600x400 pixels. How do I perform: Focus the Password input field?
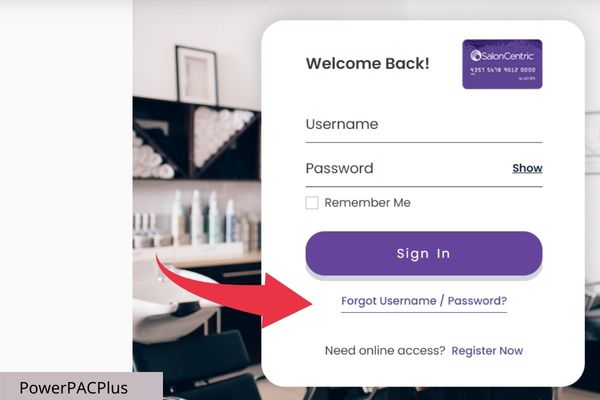pyautogui.click(x=408, y=169)
